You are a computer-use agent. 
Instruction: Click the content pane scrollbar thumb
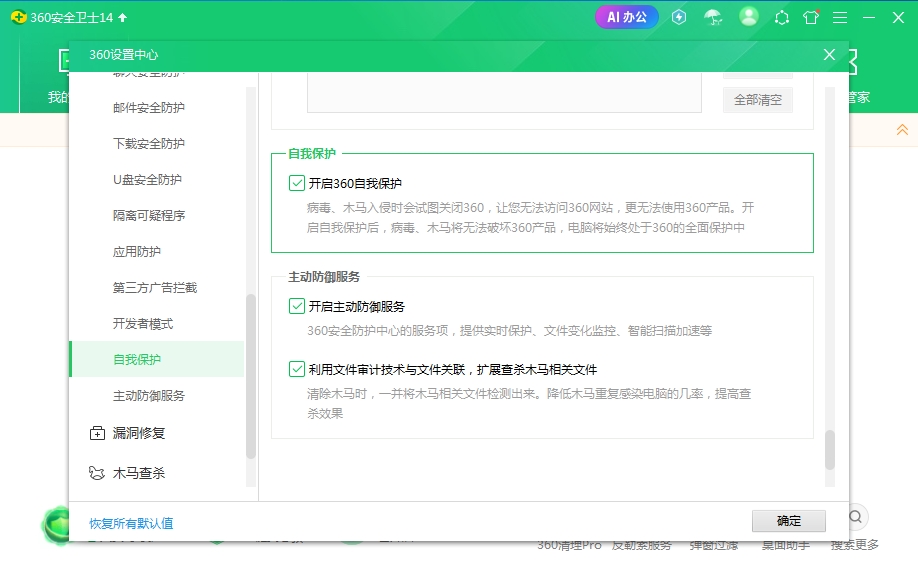coord(830,450)
